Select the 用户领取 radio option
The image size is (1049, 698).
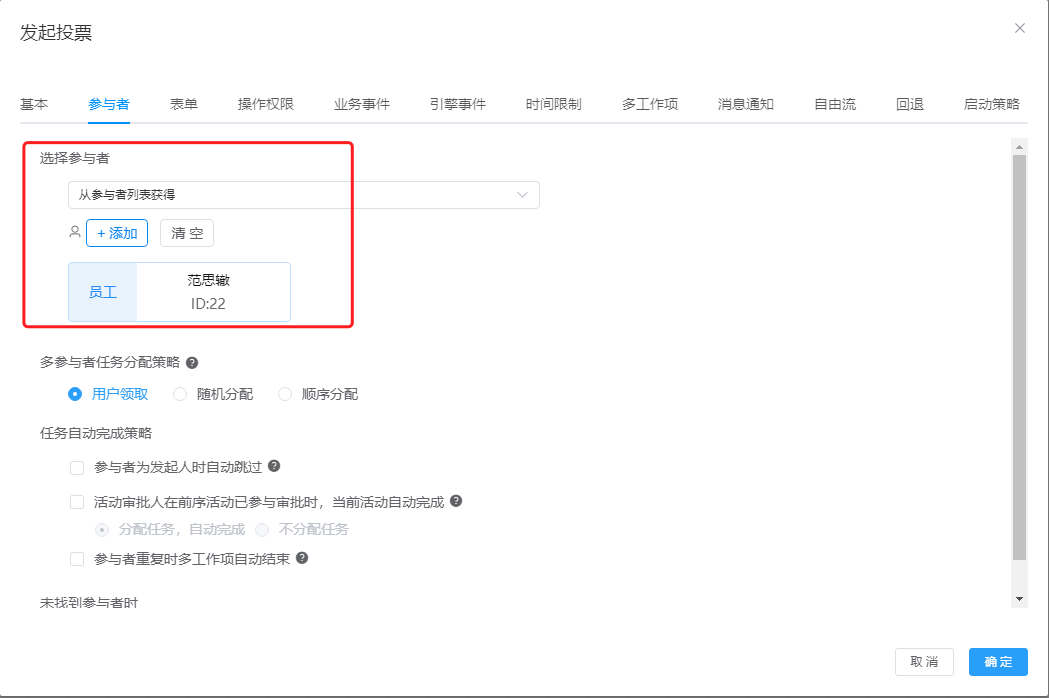[75, 394]
